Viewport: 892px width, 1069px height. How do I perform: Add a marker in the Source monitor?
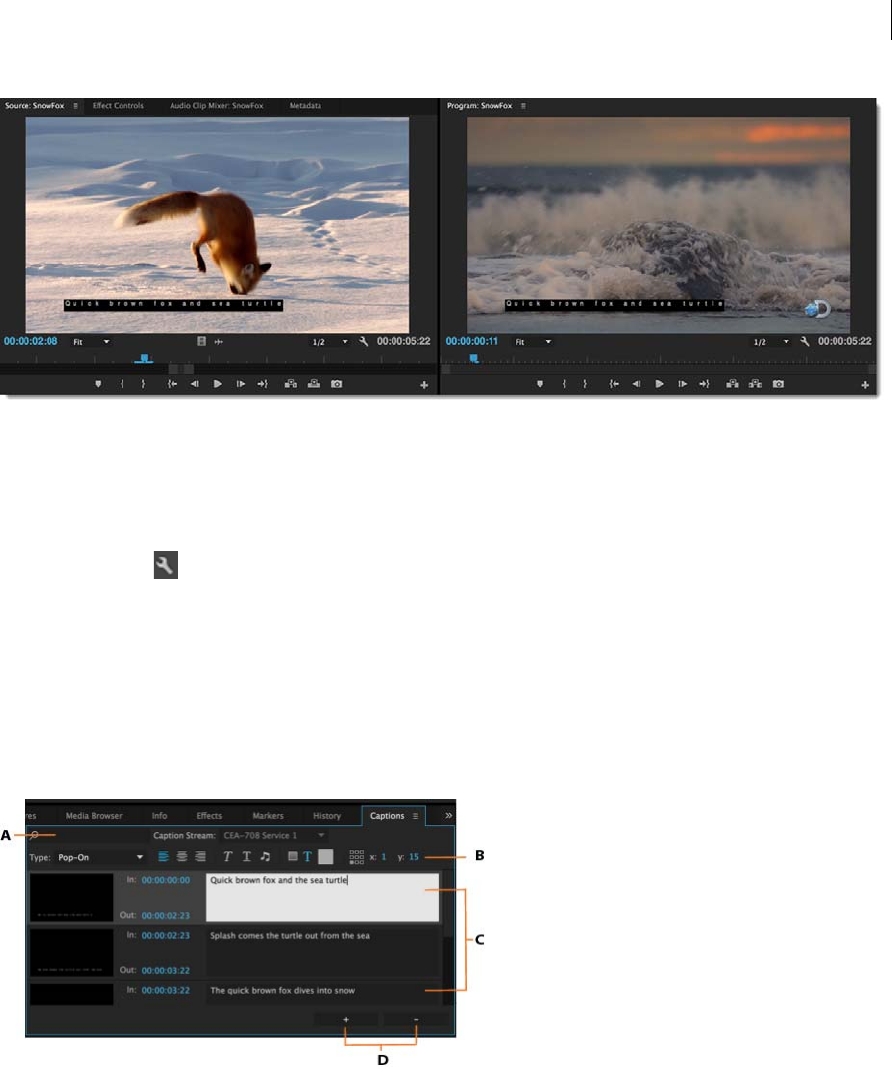tap(98, 384)
